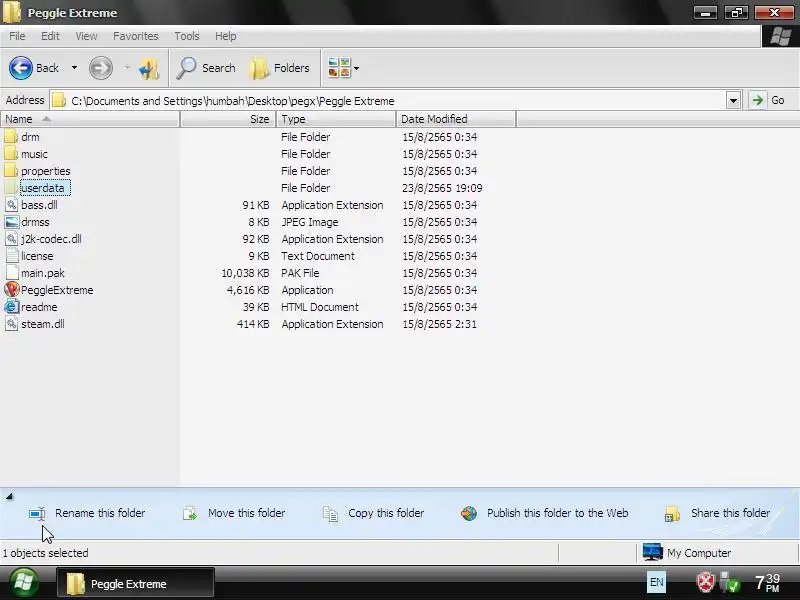The height and width of the screenshot is (600, 800).
Task: Click the Back arrow icon
Action: click(20, 68)
